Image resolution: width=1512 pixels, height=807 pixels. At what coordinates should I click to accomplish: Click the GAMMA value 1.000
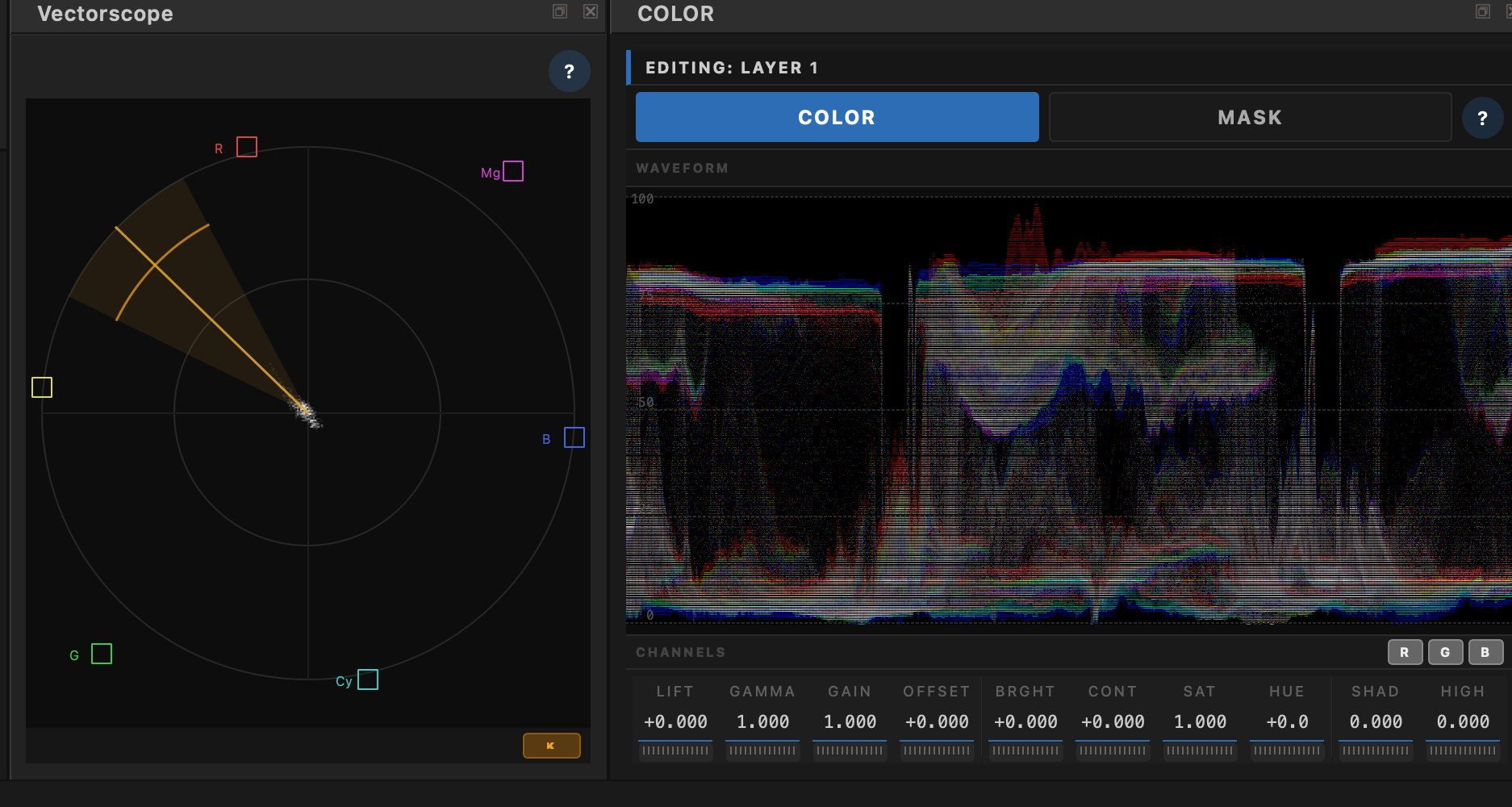click(x=762, y=722)
